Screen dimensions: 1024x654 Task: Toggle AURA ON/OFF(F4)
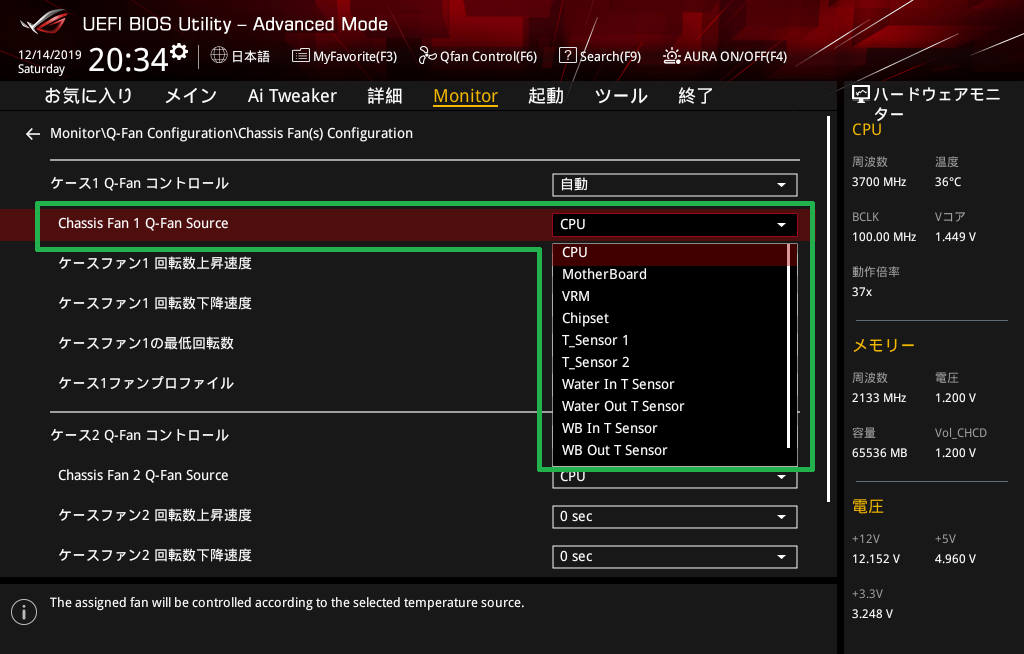click(725, 56)
